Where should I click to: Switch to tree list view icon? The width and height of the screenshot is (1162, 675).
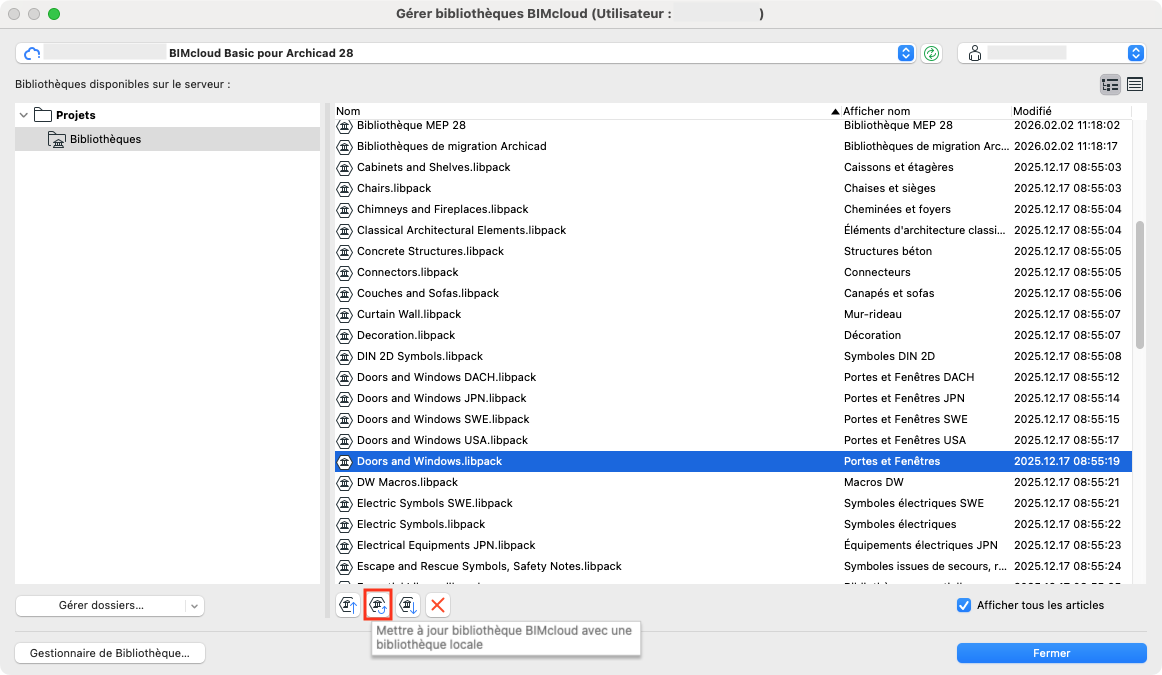pos(1110,84)
